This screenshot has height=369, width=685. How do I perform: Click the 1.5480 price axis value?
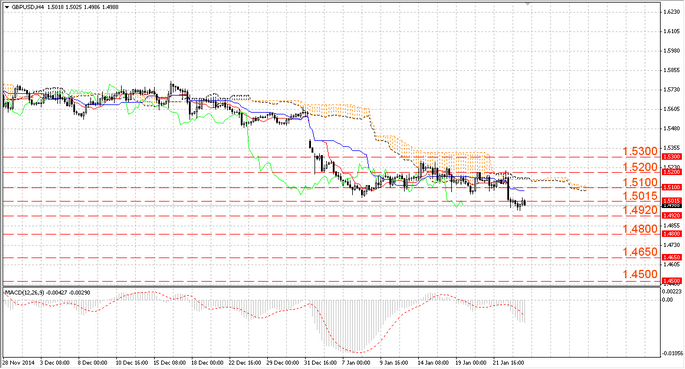pos(672,128)
